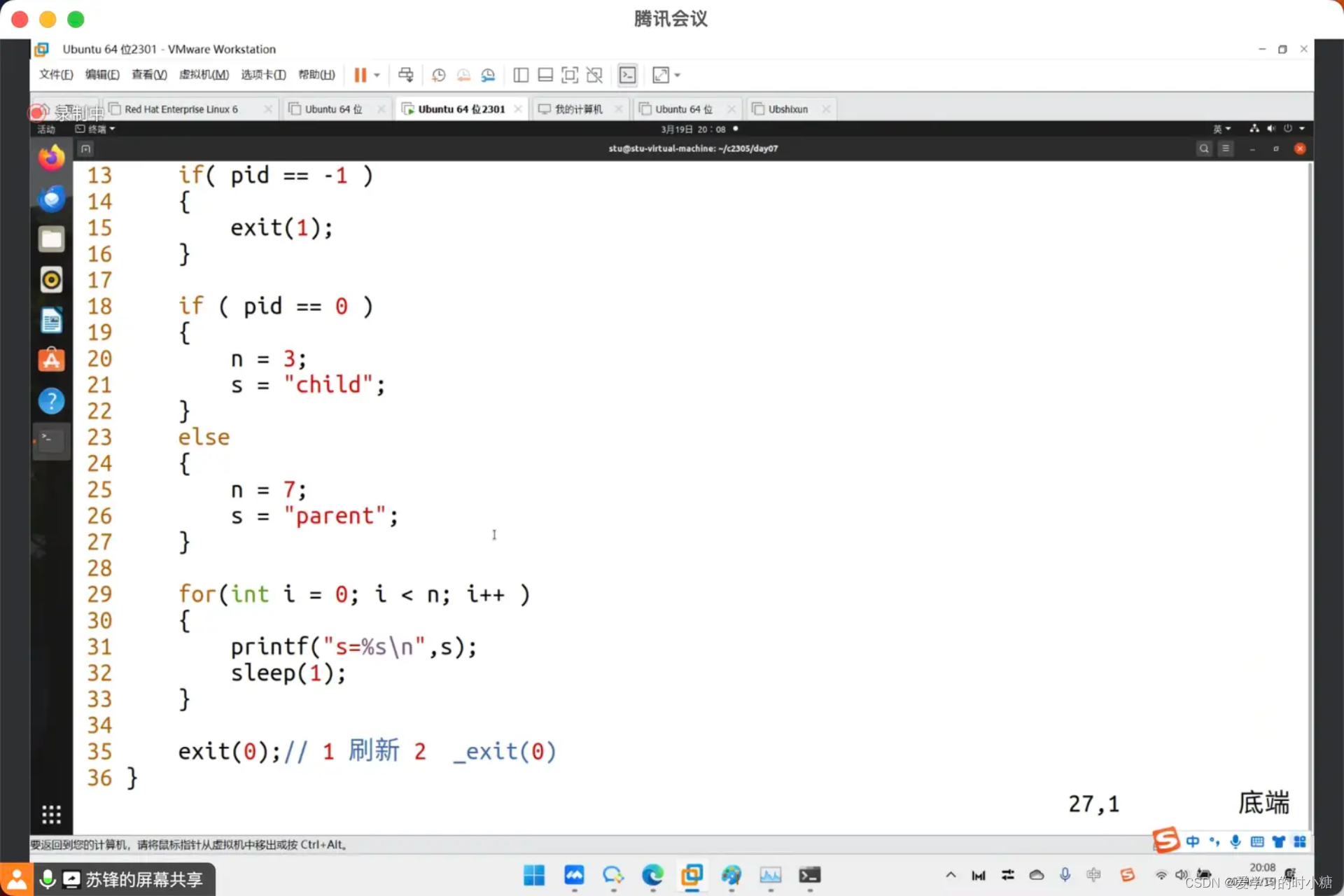Toggle mute on meeting microphone icon
Image resolution: width=1344 pixels, height=896 pixels.
(47, 879)
